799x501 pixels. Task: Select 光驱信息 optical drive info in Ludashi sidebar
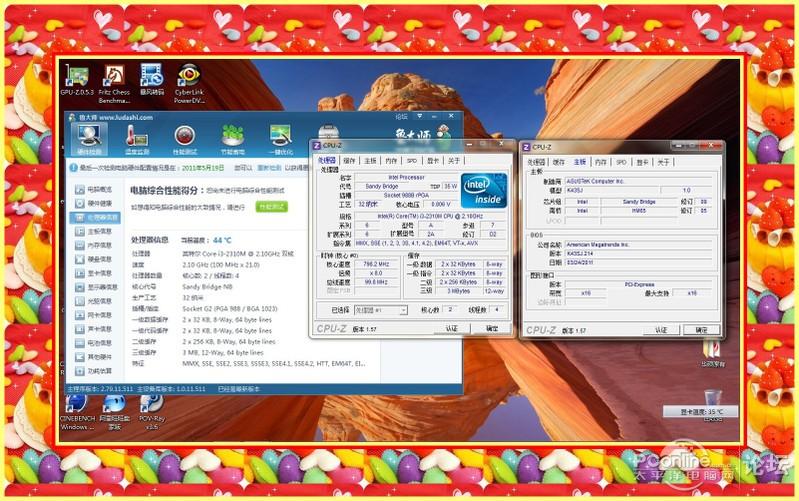94,301
